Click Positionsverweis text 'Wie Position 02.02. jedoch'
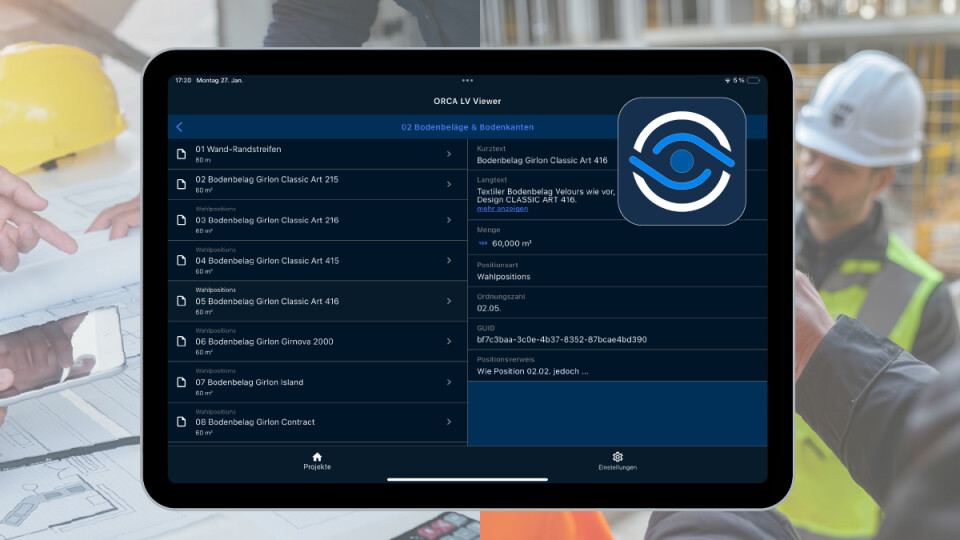Viewport: 960px width, 540px height. click(x=533, y=371)
